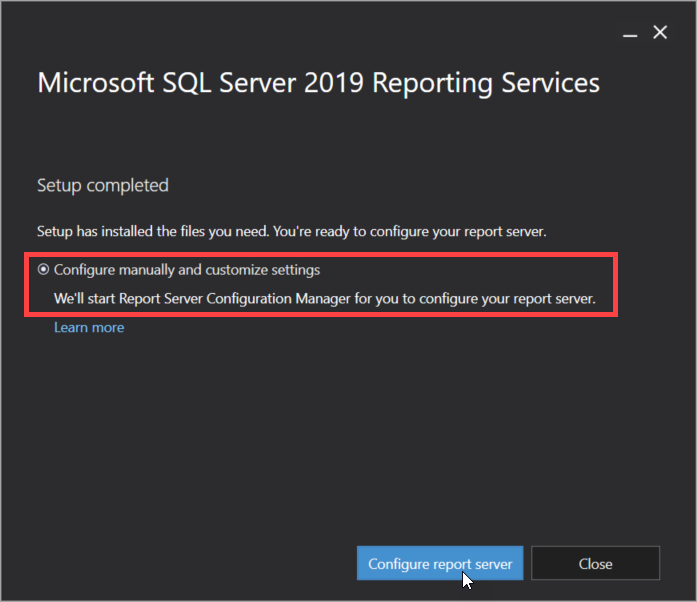Close the installer with the X icon
Viewport: 697px width, 602px height.
(x=660, y=32)
